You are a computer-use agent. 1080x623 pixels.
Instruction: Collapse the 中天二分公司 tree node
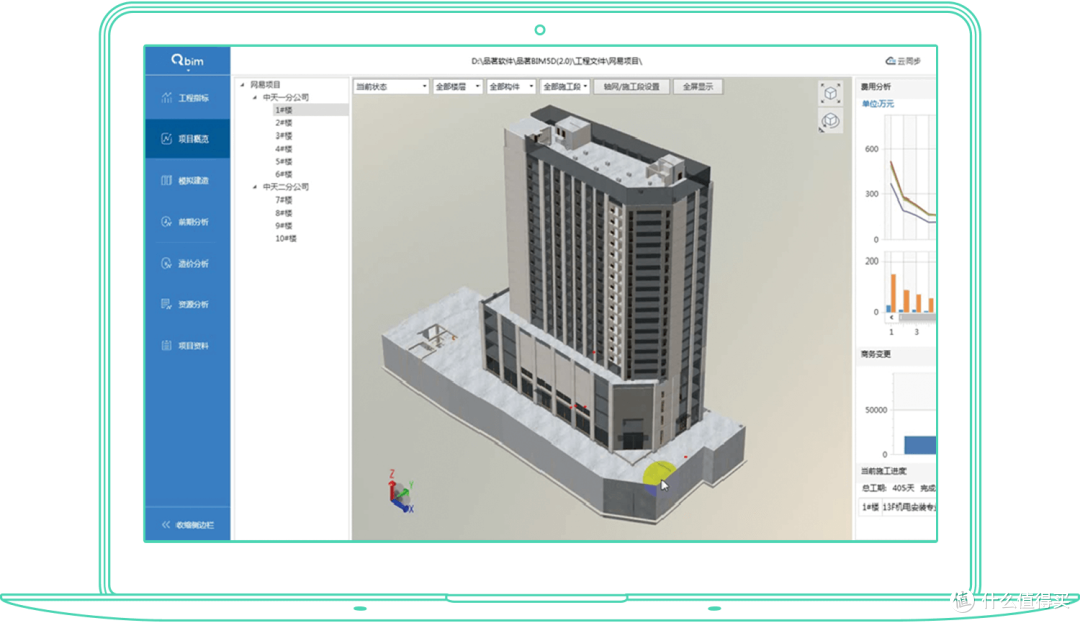pos(255,187)
